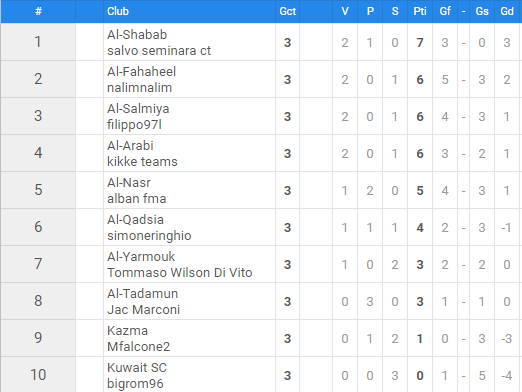522x392 pixels.
Task: Select the Al-Salmiya team row
Action: coord(261,116)
